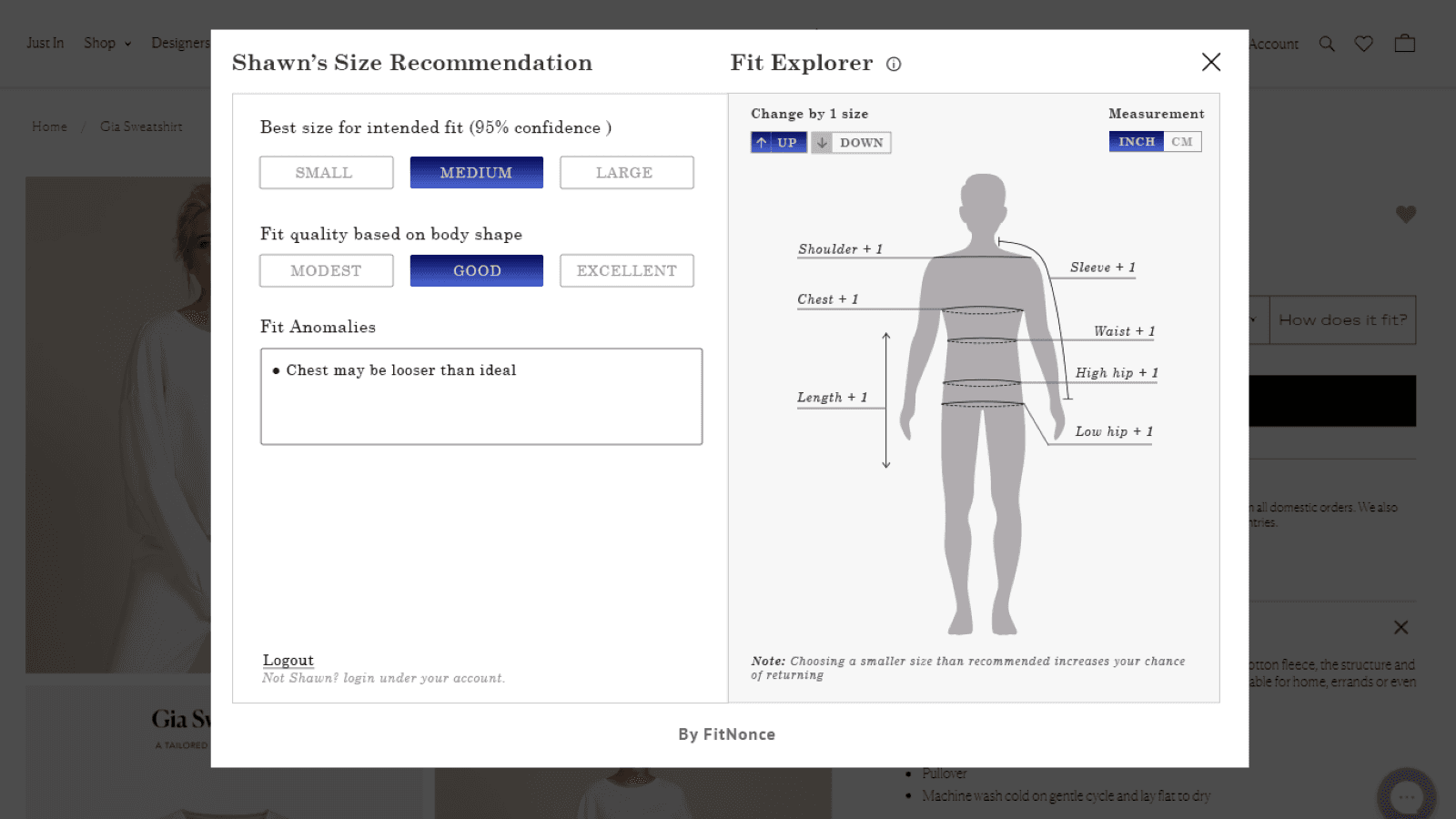Click the Logout link
The height and width of the screenshot is (819, 1456).
coord(288,659)
